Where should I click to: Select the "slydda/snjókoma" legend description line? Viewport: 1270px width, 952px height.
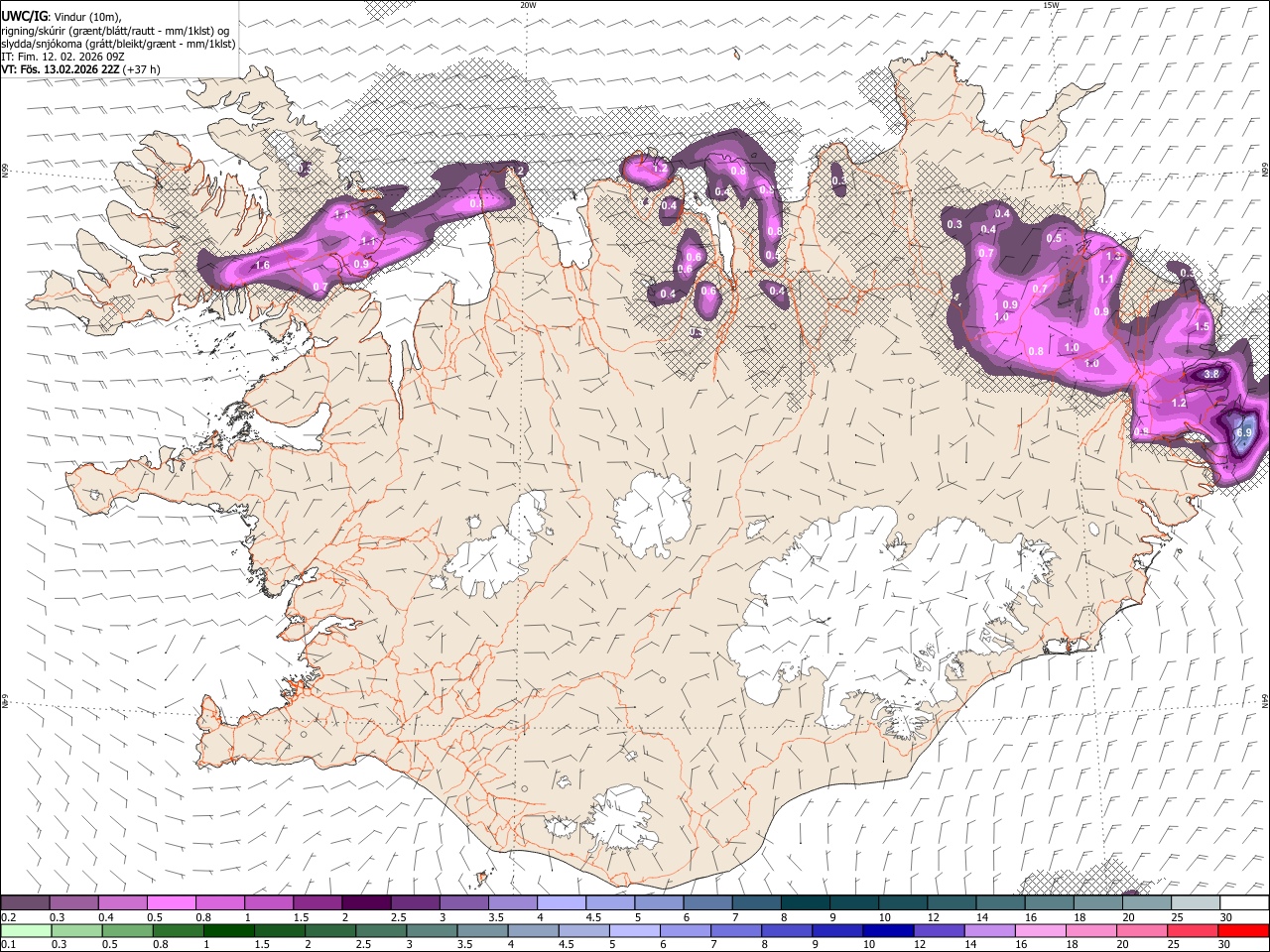pos(118,44)
